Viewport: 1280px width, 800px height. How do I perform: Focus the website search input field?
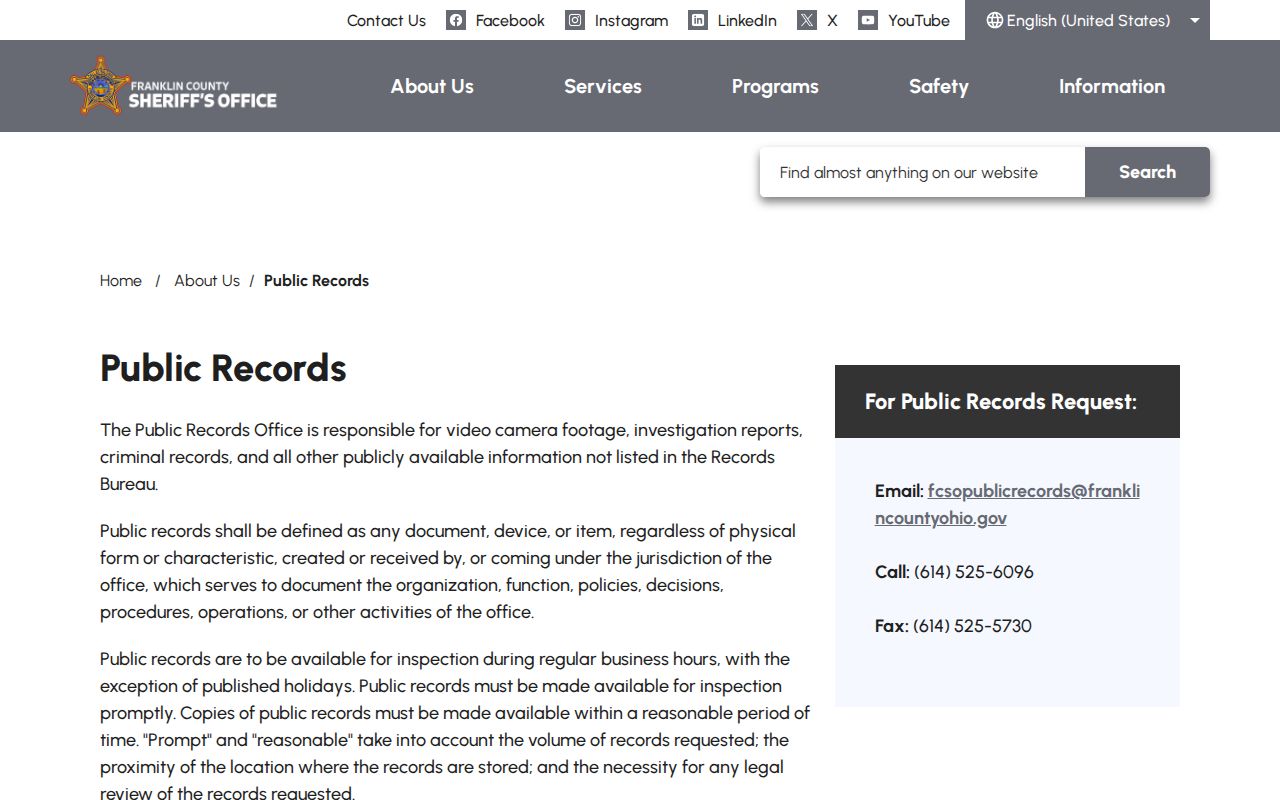(x=922, y=172)
